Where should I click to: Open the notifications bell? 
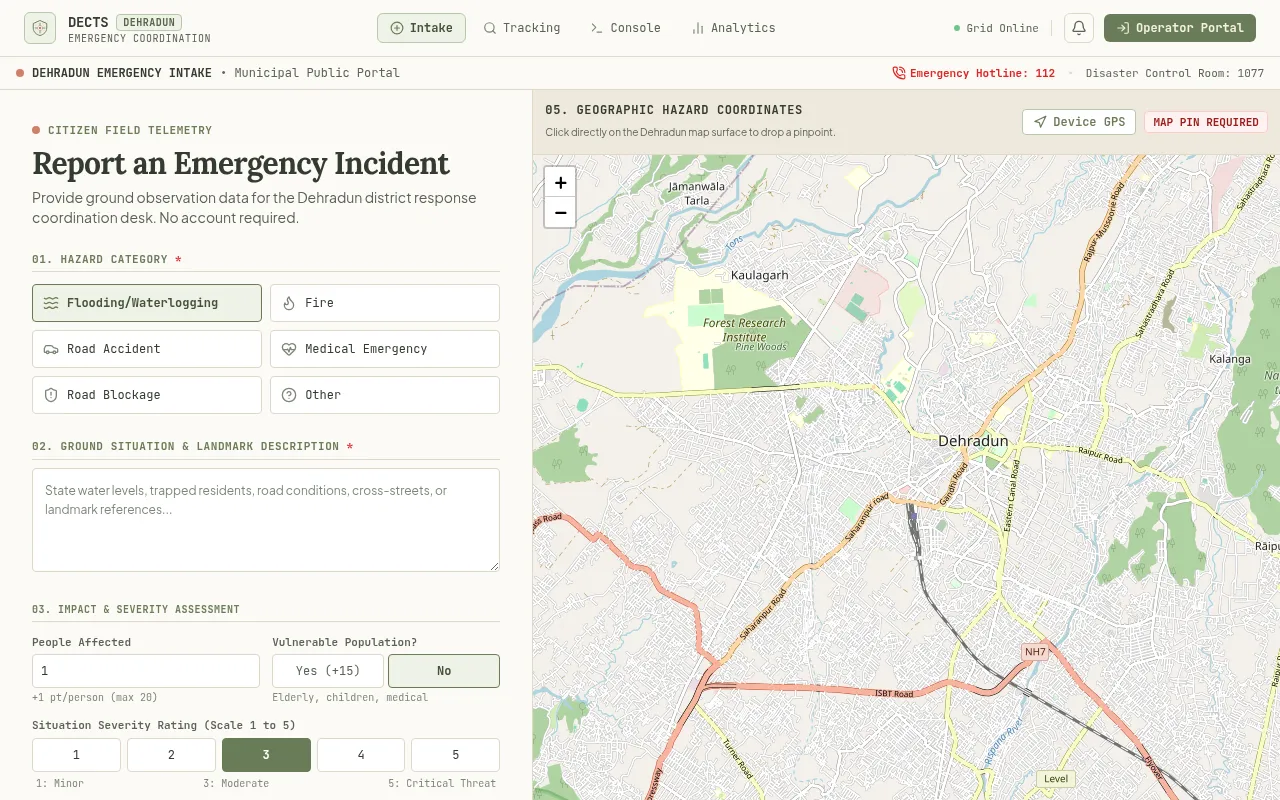(1079, 28)
